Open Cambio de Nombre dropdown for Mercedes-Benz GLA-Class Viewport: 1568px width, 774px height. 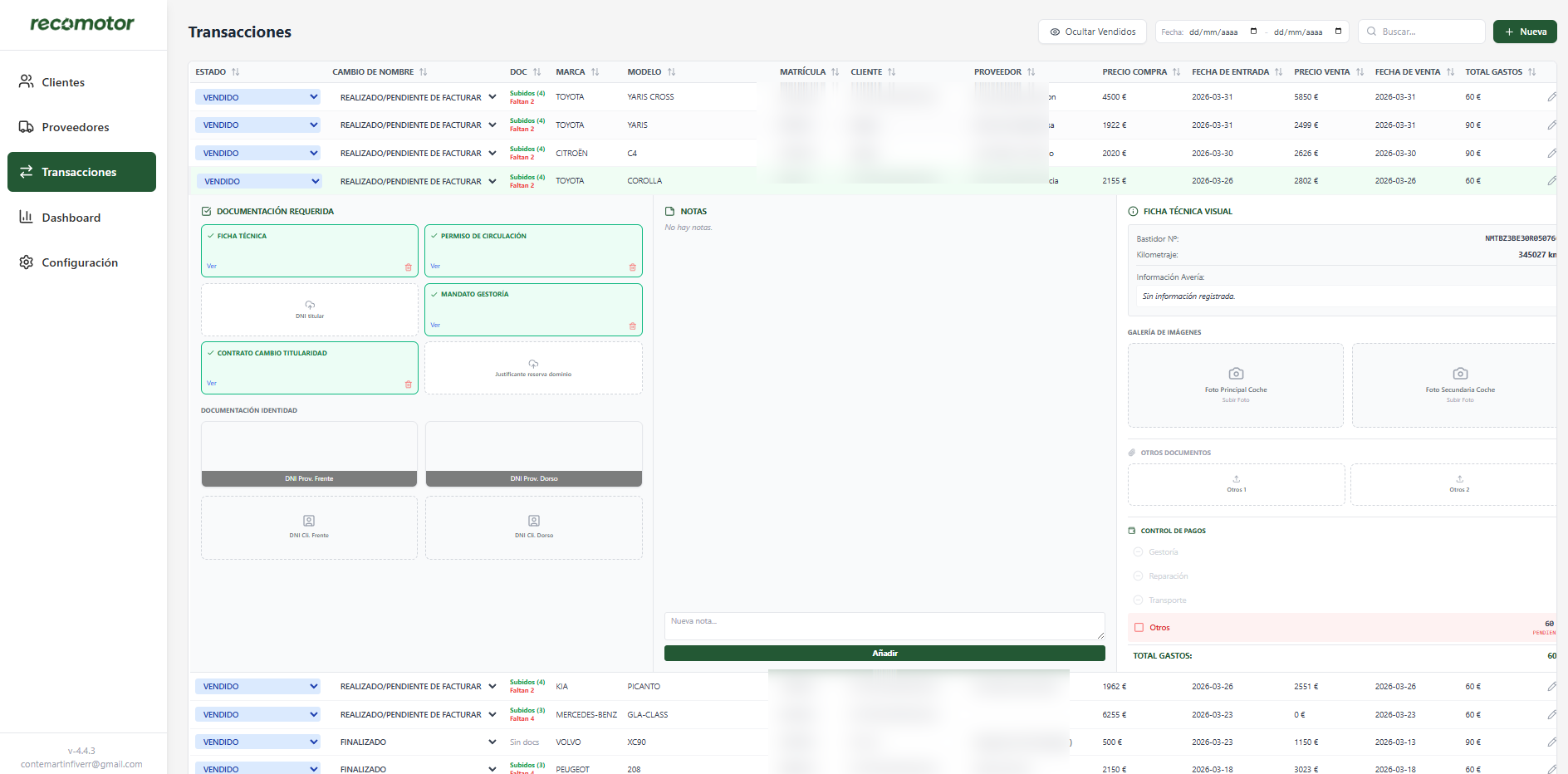pos(418,715)
